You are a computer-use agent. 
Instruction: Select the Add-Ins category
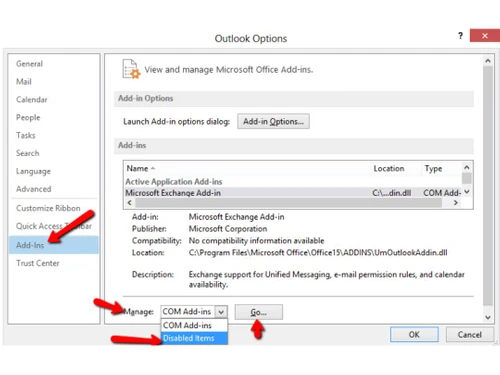(54, 245)
